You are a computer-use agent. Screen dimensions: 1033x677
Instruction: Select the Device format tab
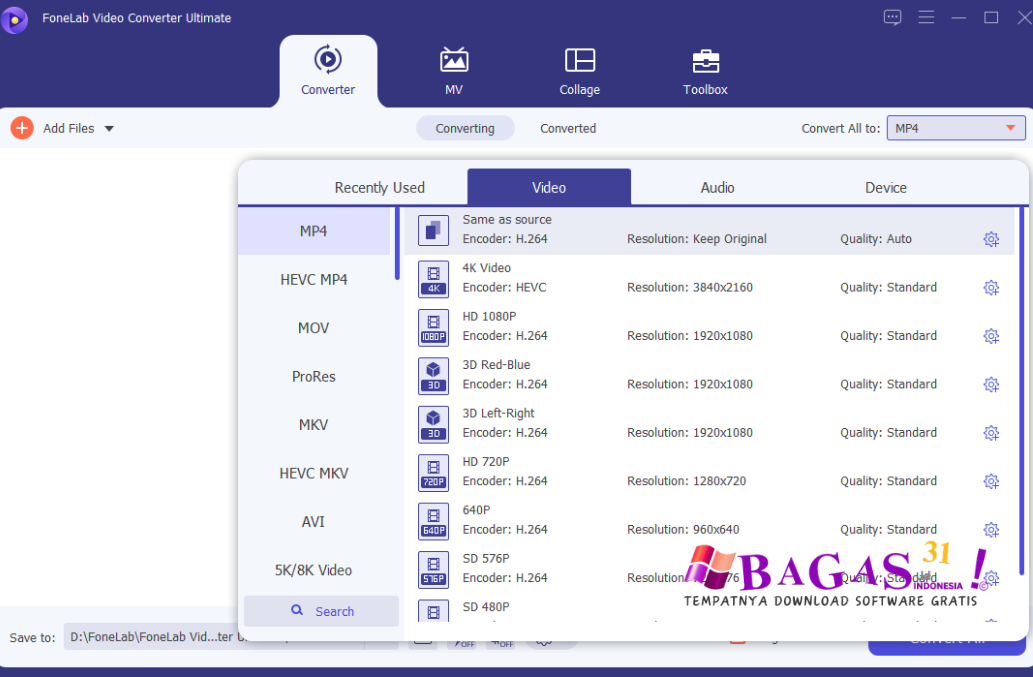885,188
